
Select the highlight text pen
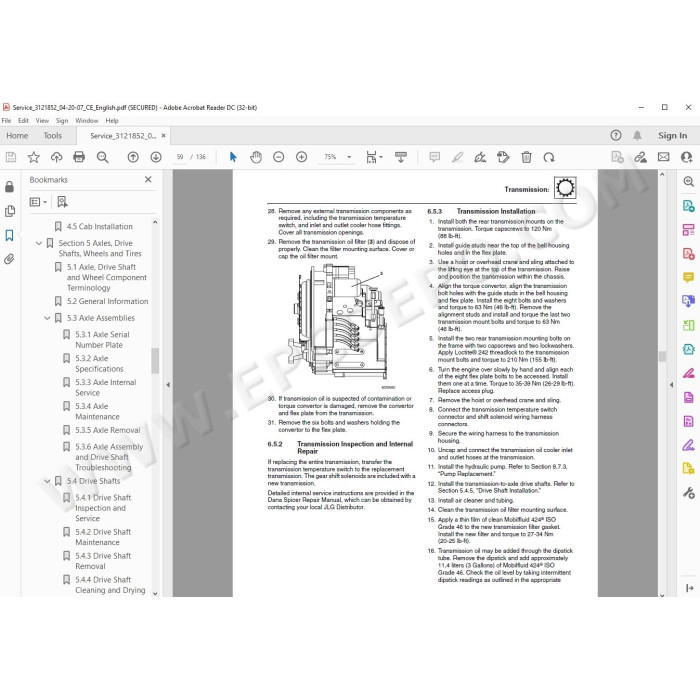click(457, 157)
